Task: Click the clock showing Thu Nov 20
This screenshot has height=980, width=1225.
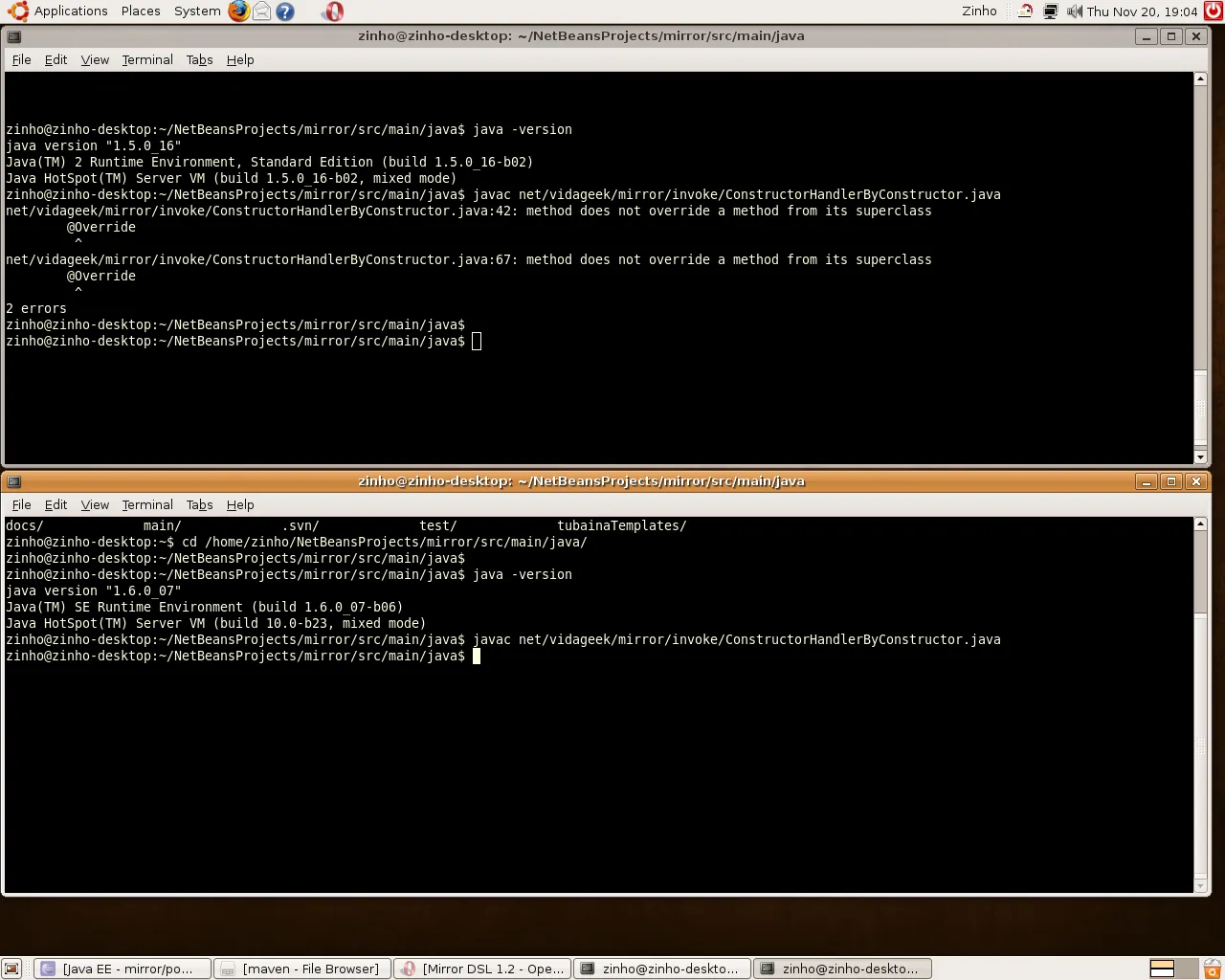Action: pos(1142,11)
